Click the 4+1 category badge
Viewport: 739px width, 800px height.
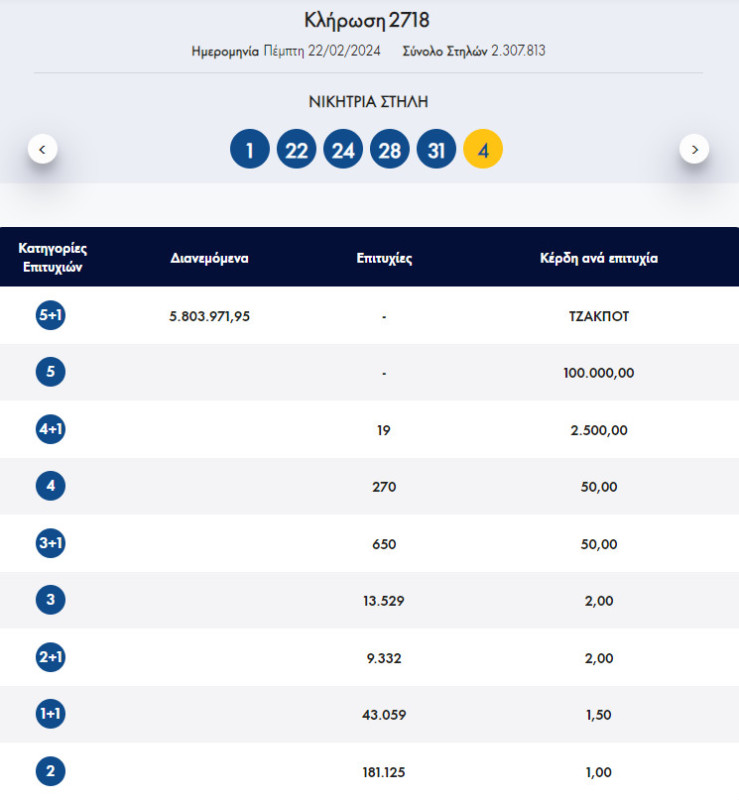[51, 430]
